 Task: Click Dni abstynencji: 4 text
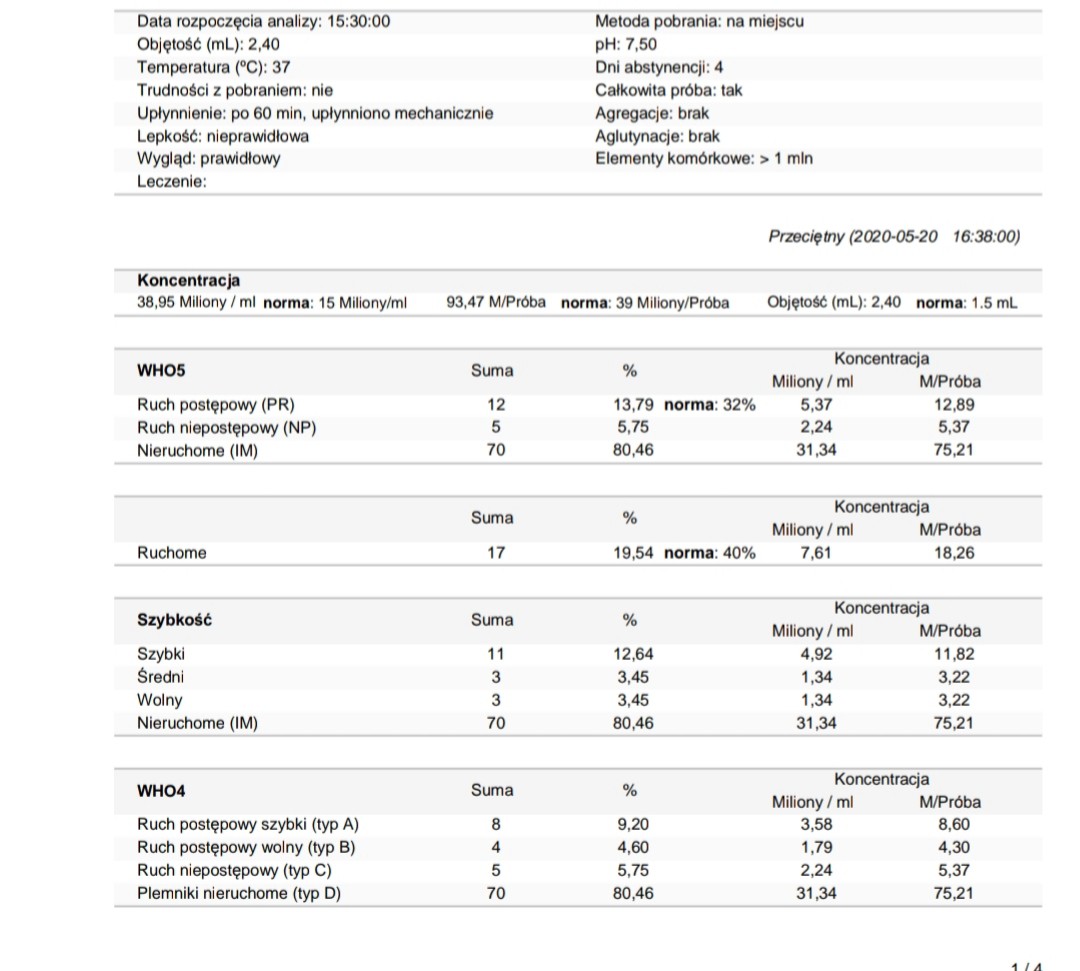[659, 67]
